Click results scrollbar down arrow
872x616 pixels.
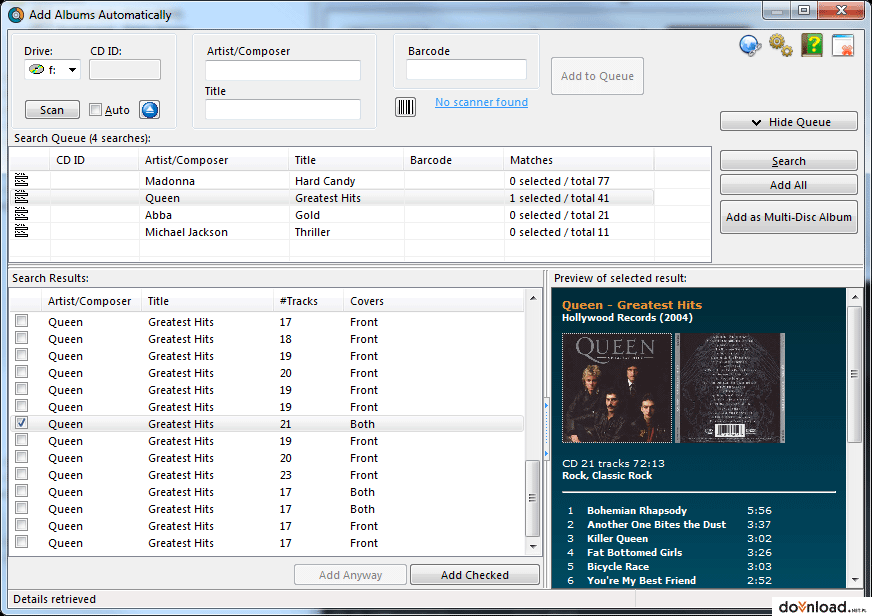tap(533, 547)
